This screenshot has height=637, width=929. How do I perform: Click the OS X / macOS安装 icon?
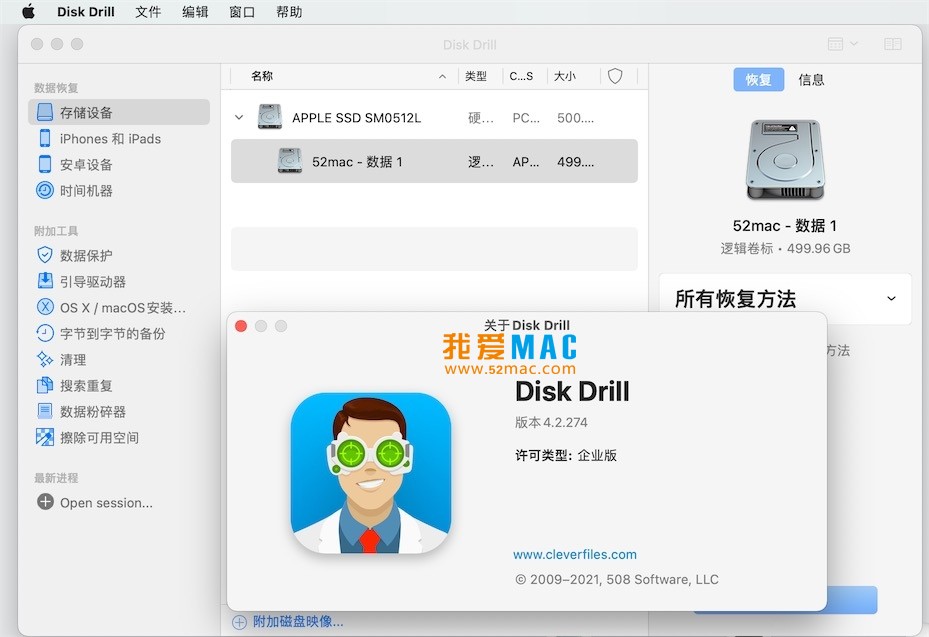pos(45,307)
